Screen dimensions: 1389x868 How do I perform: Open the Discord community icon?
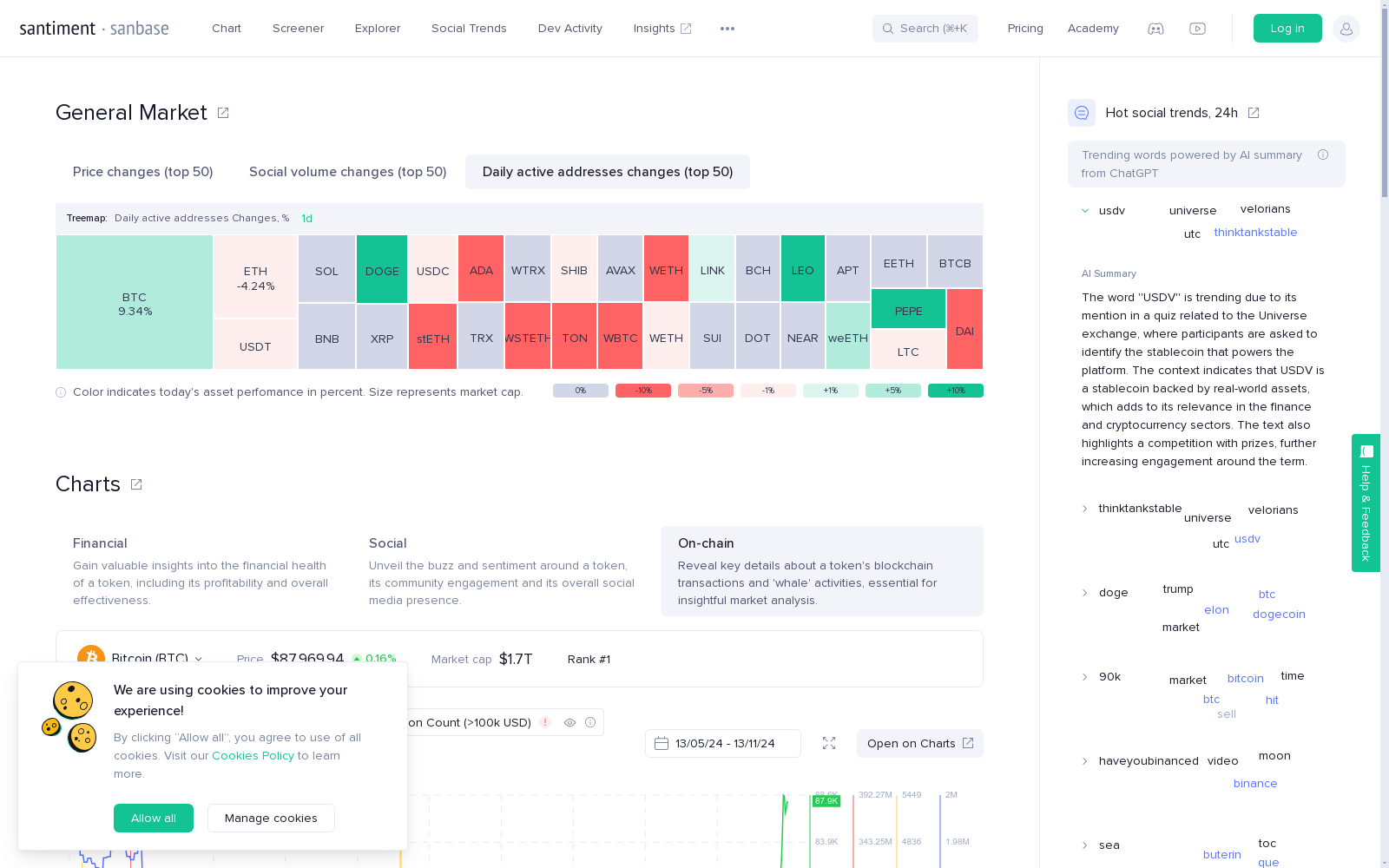(x=1155, y=29)
